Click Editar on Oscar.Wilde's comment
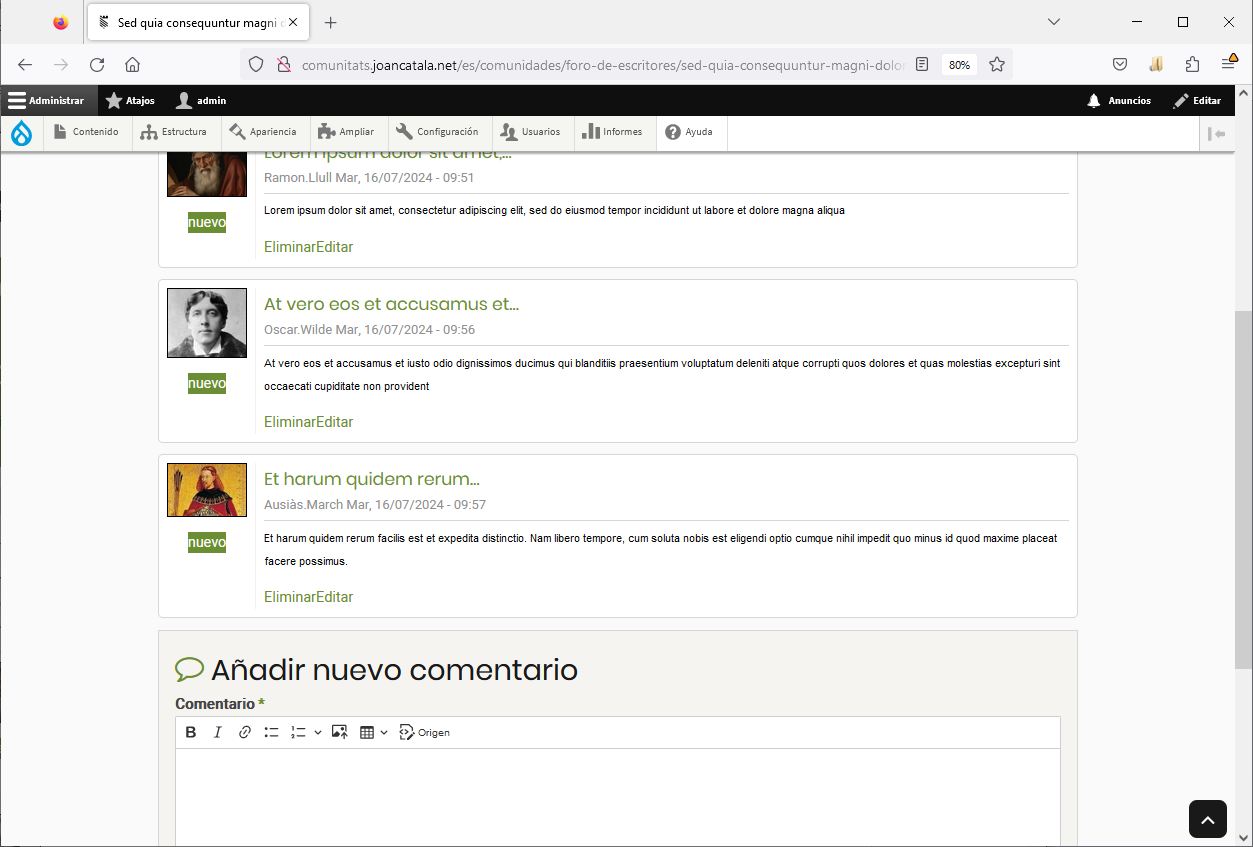1253x847 pixels. point(335,422)
